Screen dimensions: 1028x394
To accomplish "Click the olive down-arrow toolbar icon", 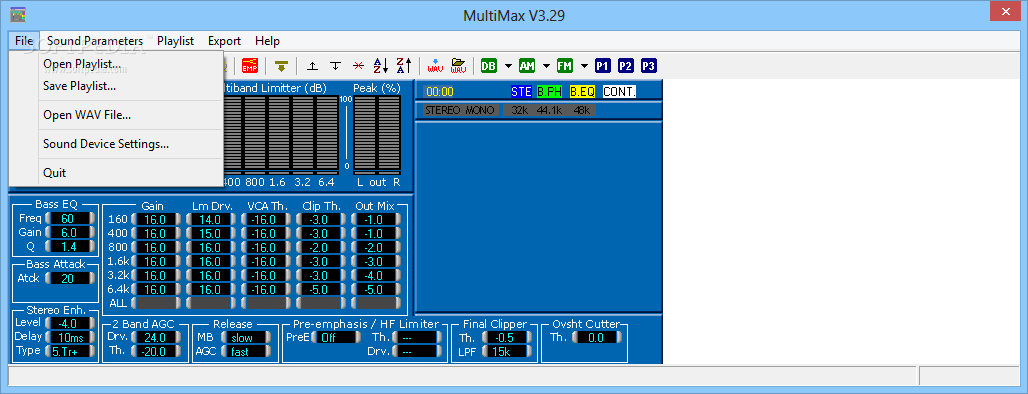I will pyautogui.click(x=281, y=66).
